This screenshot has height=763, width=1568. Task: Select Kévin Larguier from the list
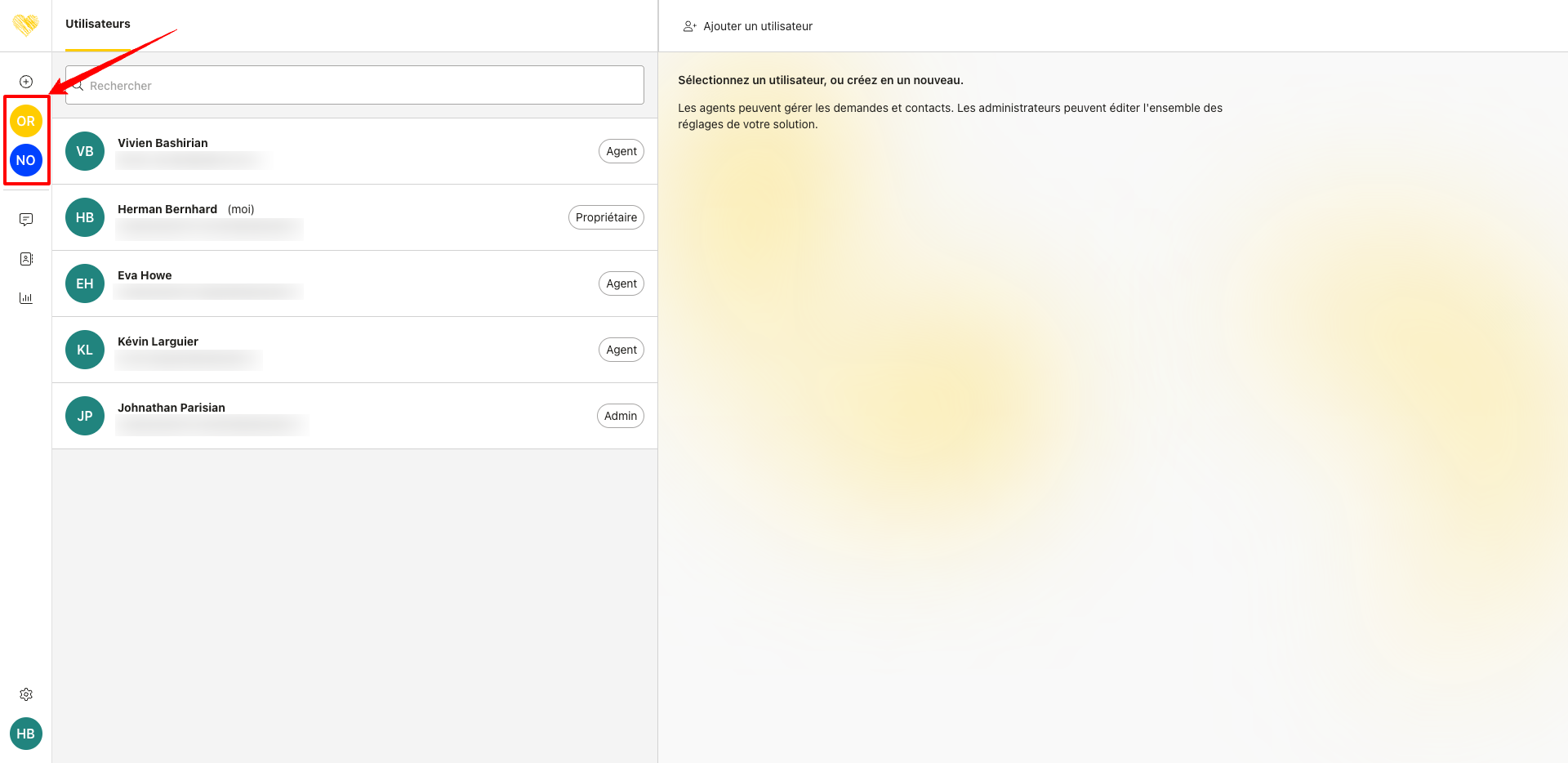pos(158,341)
